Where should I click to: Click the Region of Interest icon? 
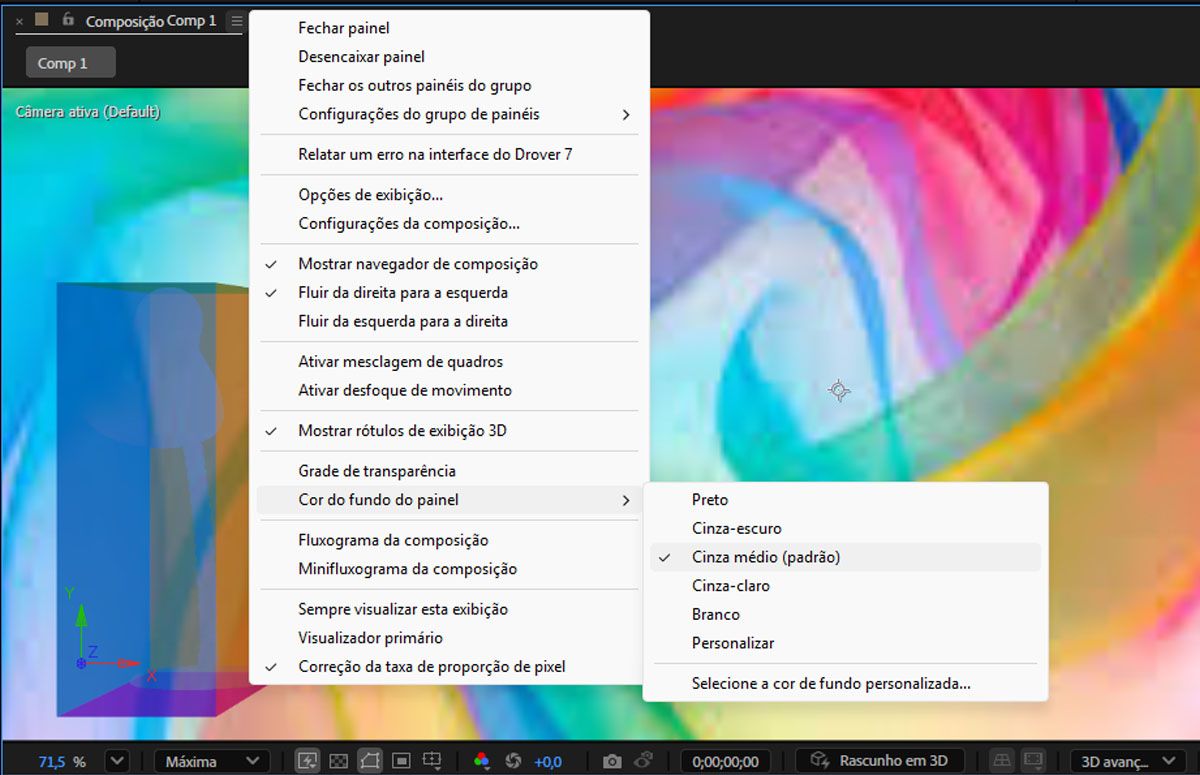pos(401,760)
